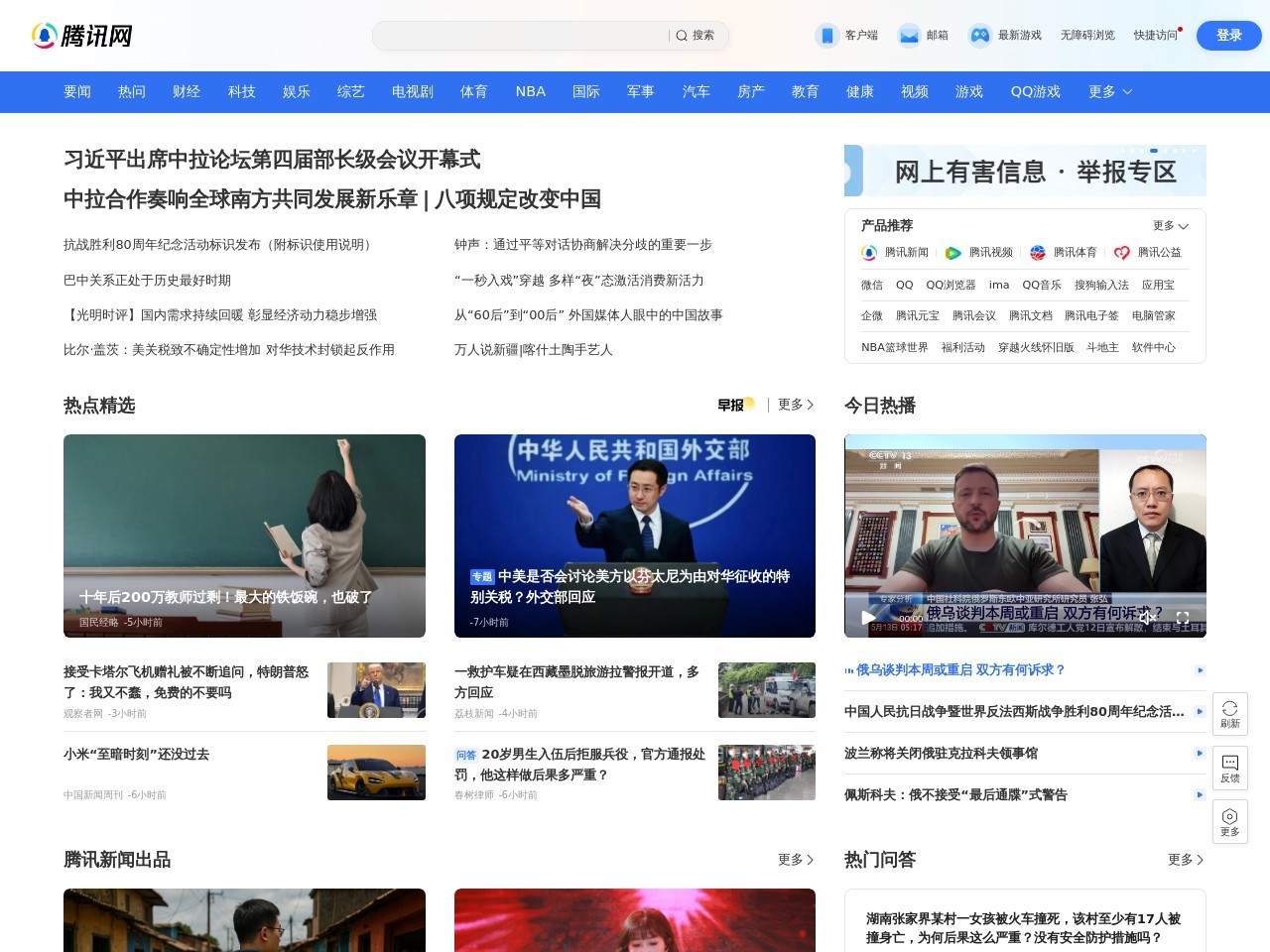This screenshot has height=952, width=1270.
Task: Click the 腾讯网 logo
Action: pyautogui.click(x=82, y=36)
